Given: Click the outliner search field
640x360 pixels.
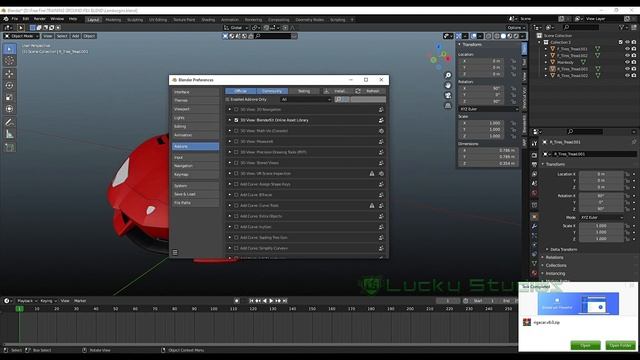Looking at the screenshot, I should 581,27.
